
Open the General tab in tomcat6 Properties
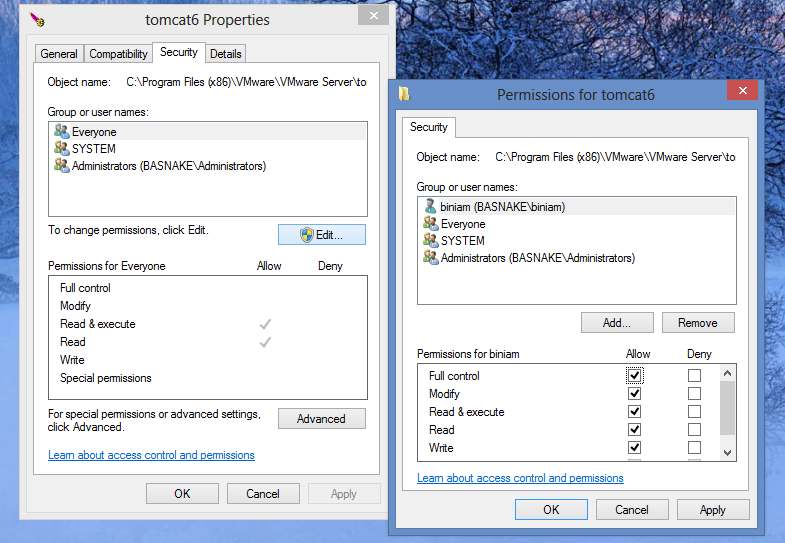[x=59, y=54]
